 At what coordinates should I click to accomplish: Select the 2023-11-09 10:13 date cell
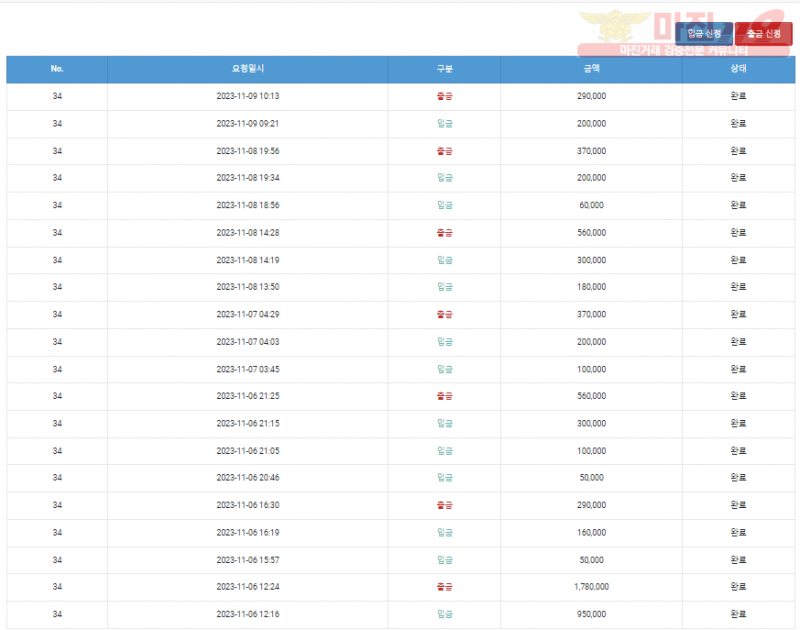pyautogui.click(x=247, y=97)
